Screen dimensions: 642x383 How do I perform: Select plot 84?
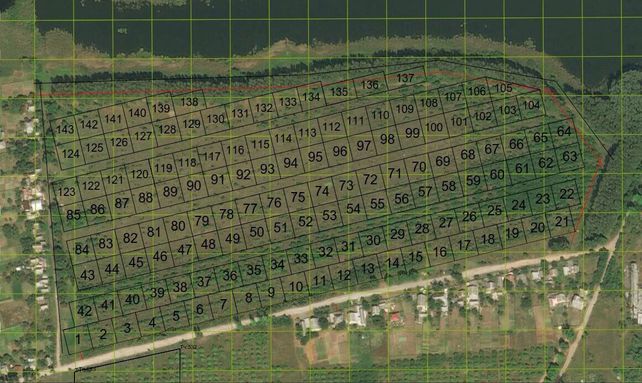[82, 249]
